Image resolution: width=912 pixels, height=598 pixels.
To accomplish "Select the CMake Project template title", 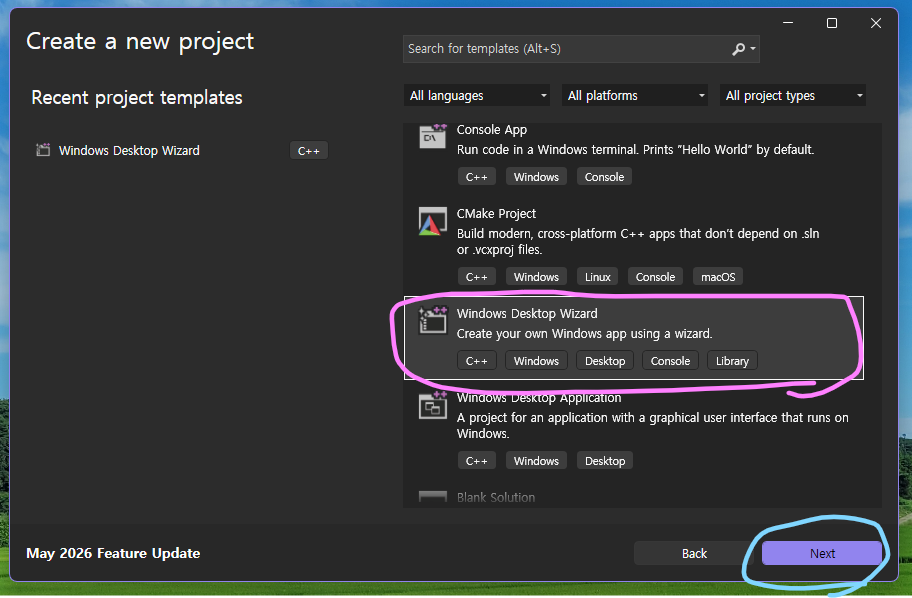I will coord(496,213).
